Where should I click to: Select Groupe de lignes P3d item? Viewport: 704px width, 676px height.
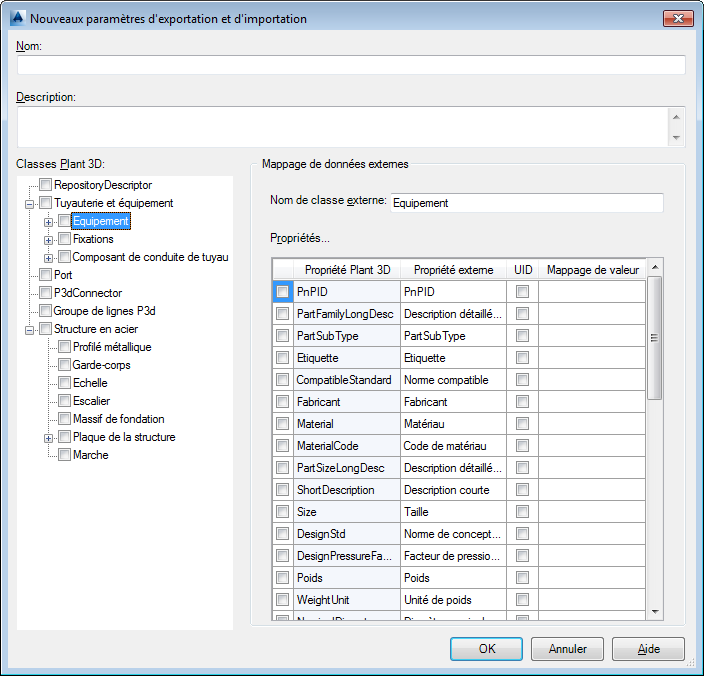104,311
